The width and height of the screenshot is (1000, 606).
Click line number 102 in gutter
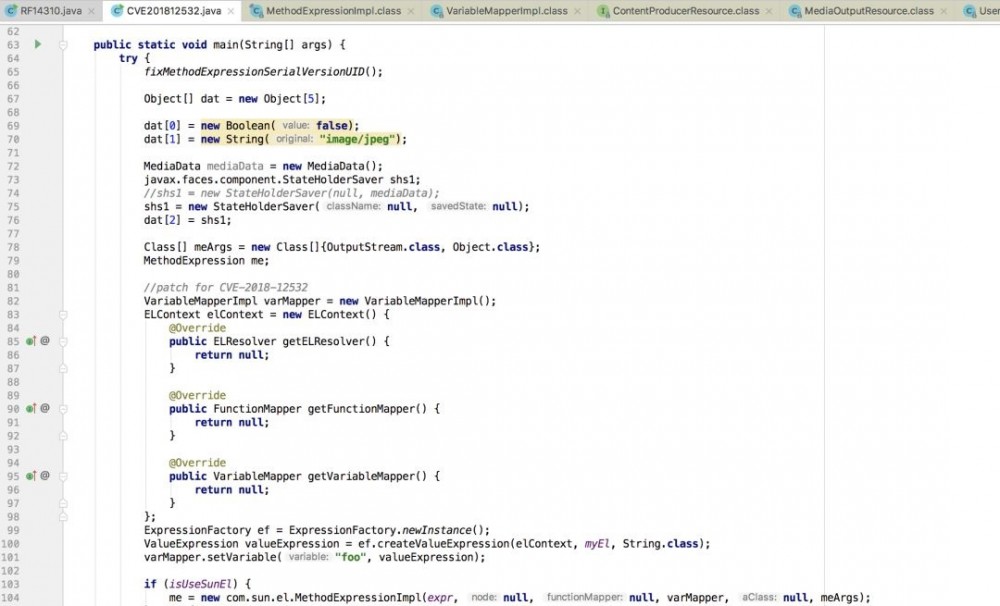11,571
